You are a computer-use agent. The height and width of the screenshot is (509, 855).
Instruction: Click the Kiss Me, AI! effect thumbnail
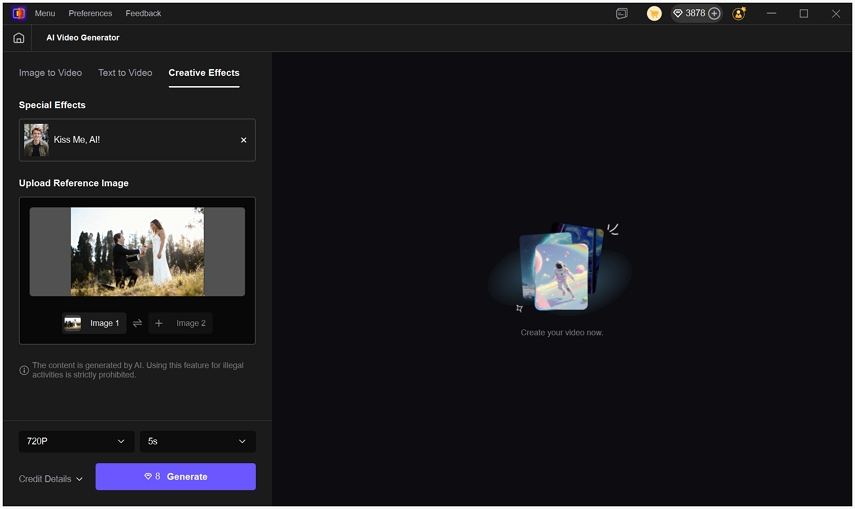[x=36, y=140]
